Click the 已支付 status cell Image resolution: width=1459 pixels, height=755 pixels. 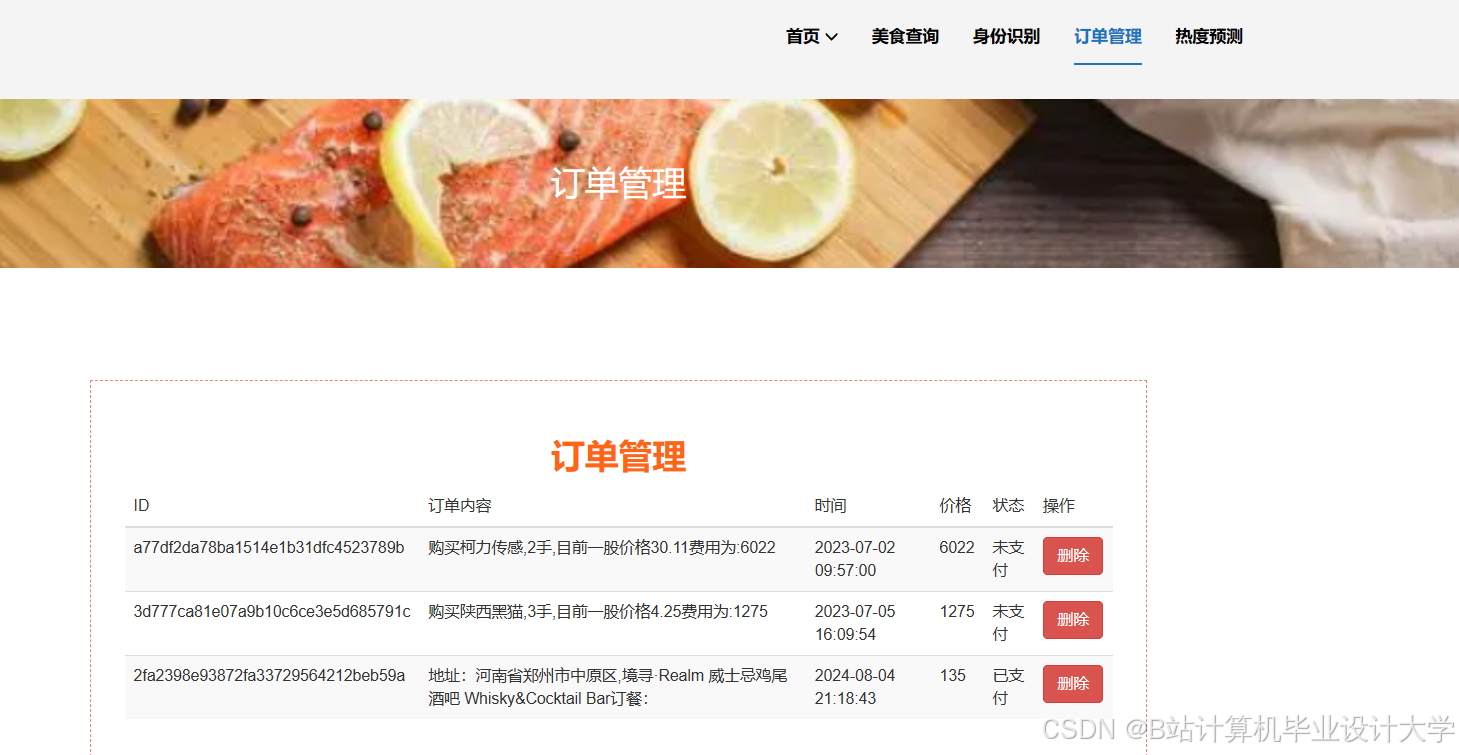(1008, 687)
